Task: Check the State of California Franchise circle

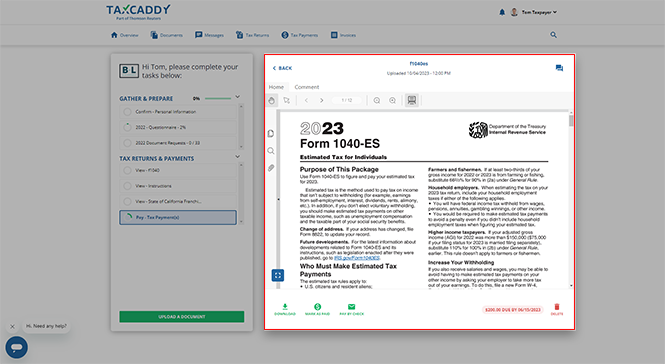Action: [127, 202]
